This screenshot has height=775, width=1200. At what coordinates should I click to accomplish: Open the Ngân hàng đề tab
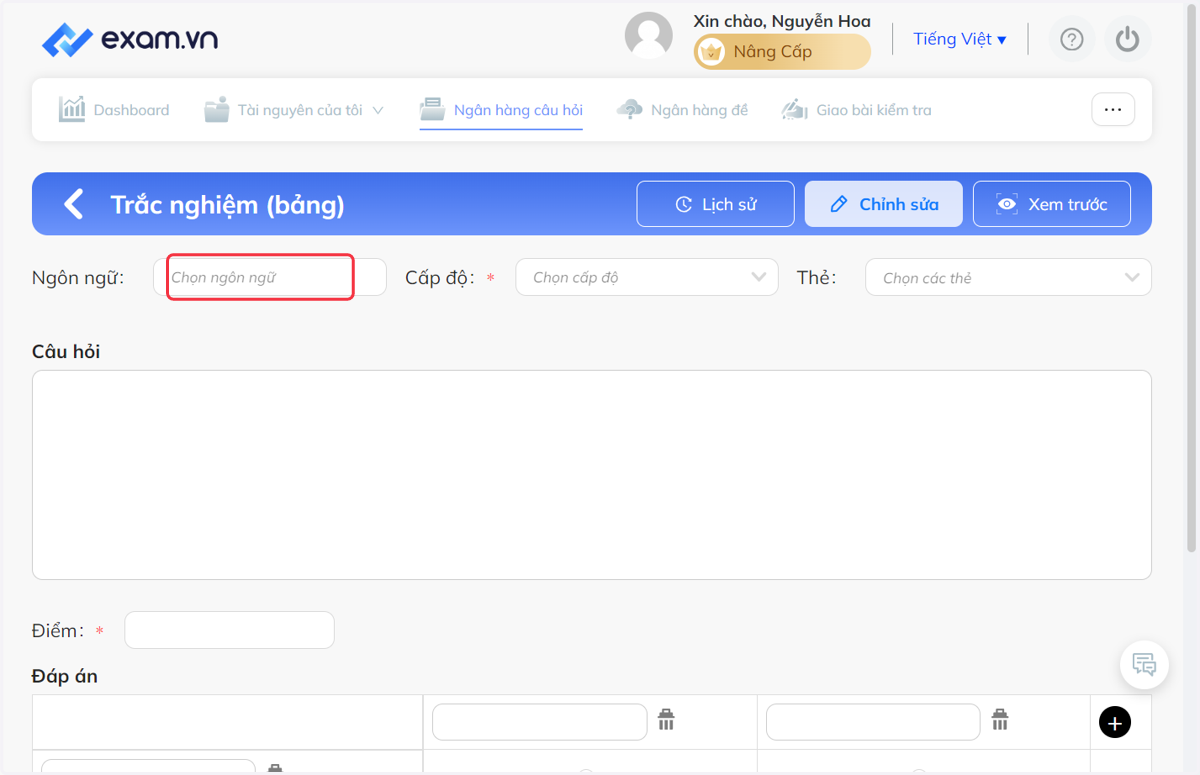click(x=683, y=110)
